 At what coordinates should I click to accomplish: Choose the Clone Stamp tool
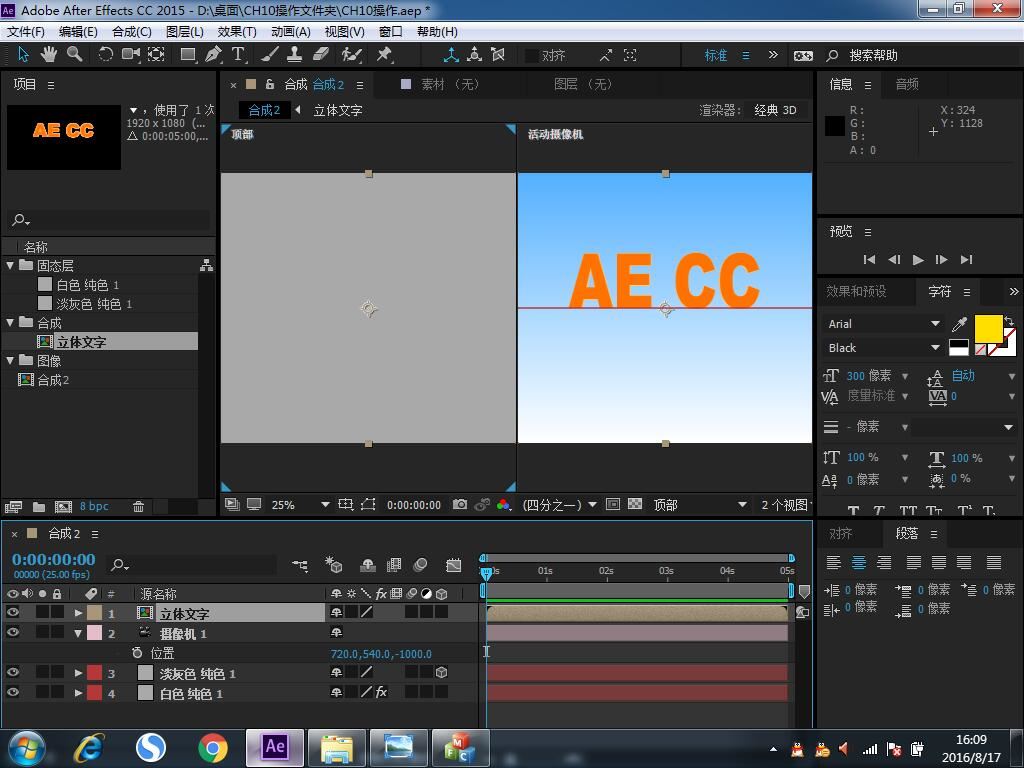pyautogui.click(x=295, y=55)
